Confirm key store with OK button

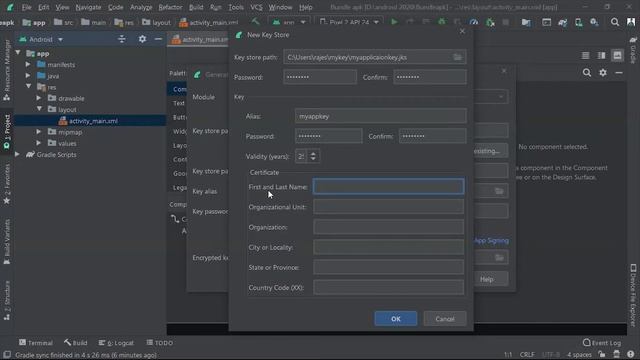(x=396, y=319)
